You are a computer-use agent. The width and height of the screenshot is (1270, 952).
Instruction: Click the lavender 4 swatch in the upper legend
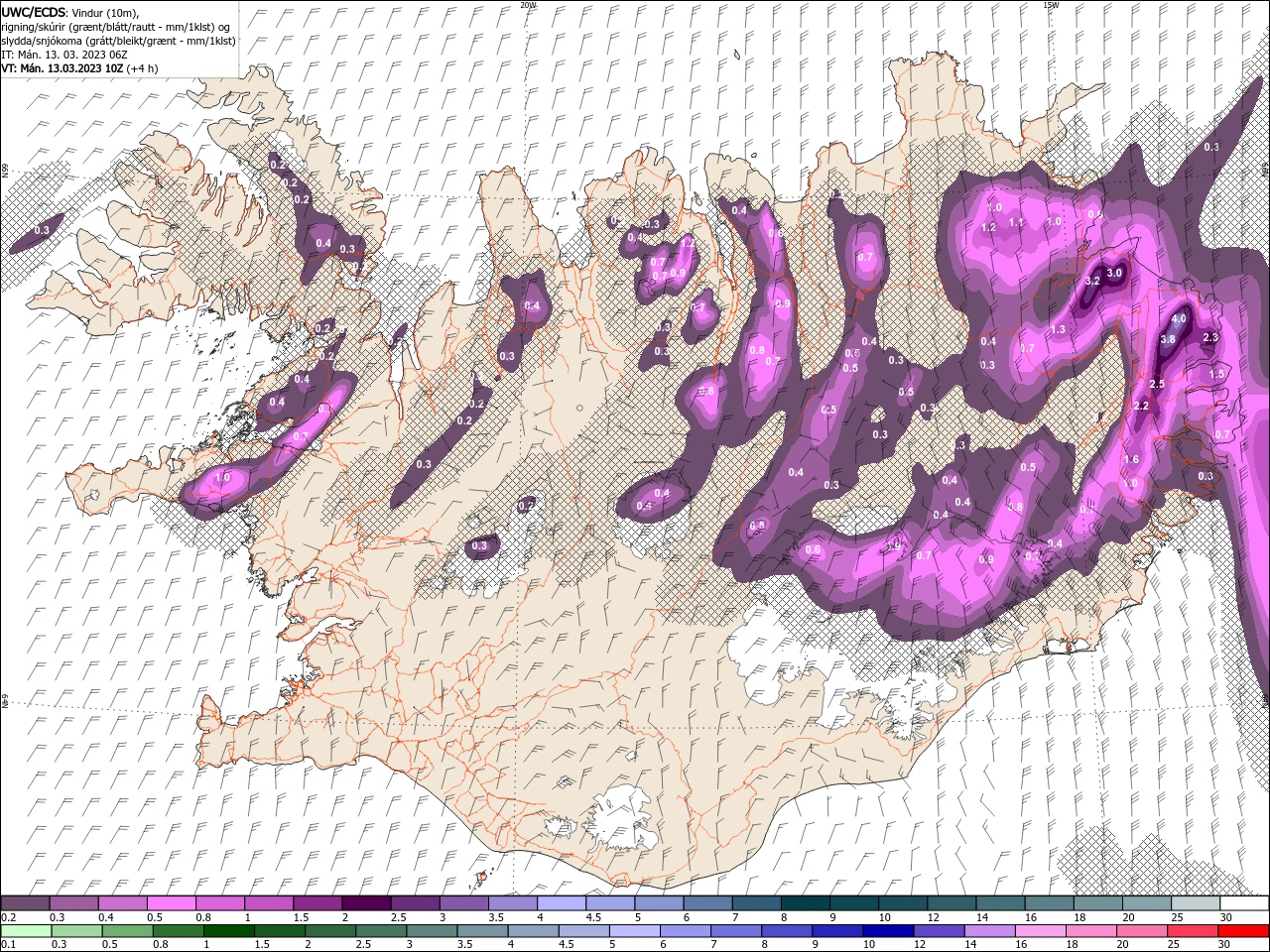click(x=562, y=903)
